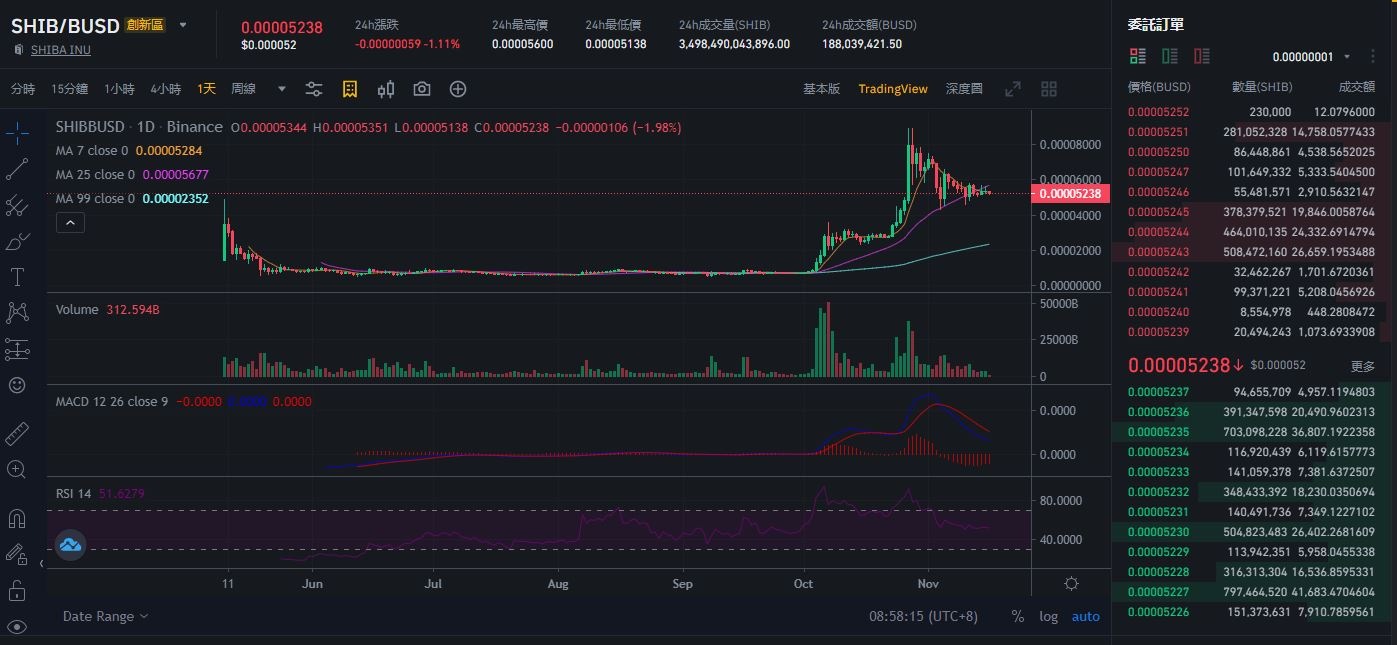
Task: Open the prediction and measurement tools
Action: (x=17, y=349)
